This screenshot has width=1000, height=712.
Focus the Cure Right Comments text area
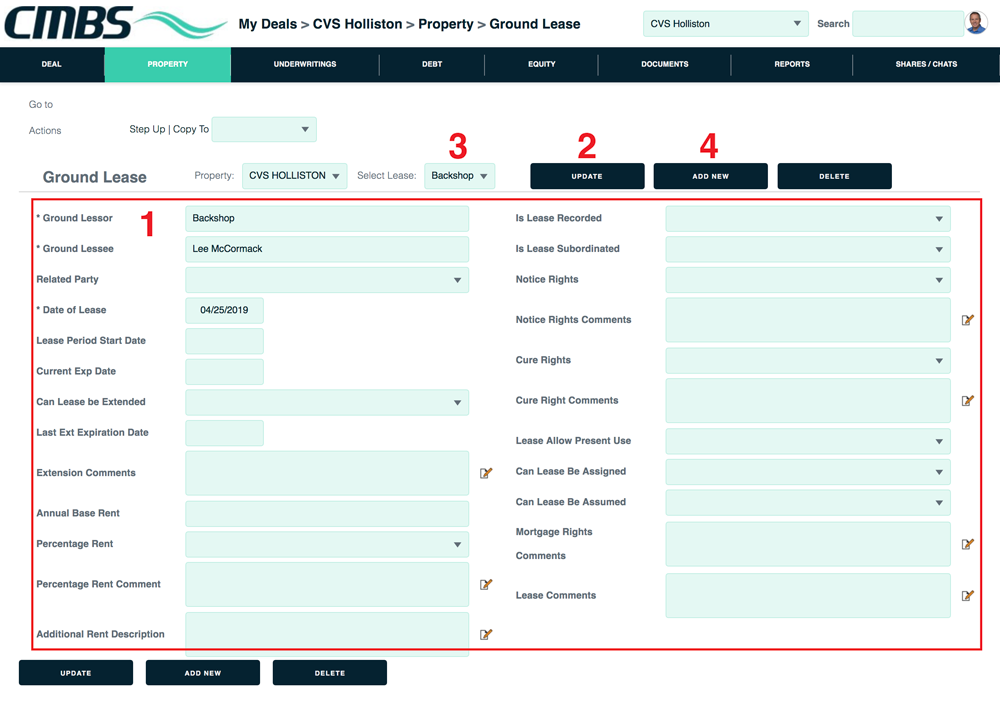808,401
